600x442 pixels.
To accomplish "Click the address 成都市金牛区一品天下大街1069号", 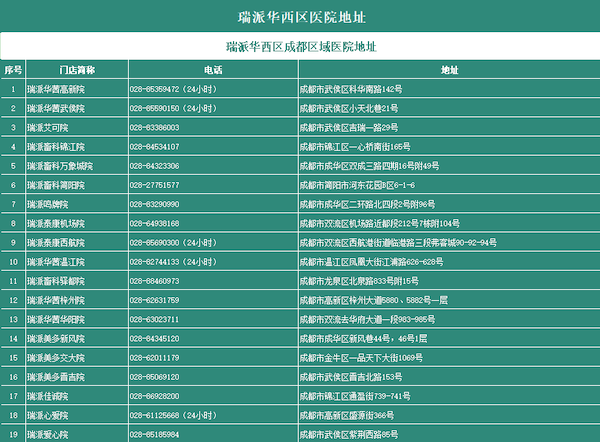I will point(361,358).
